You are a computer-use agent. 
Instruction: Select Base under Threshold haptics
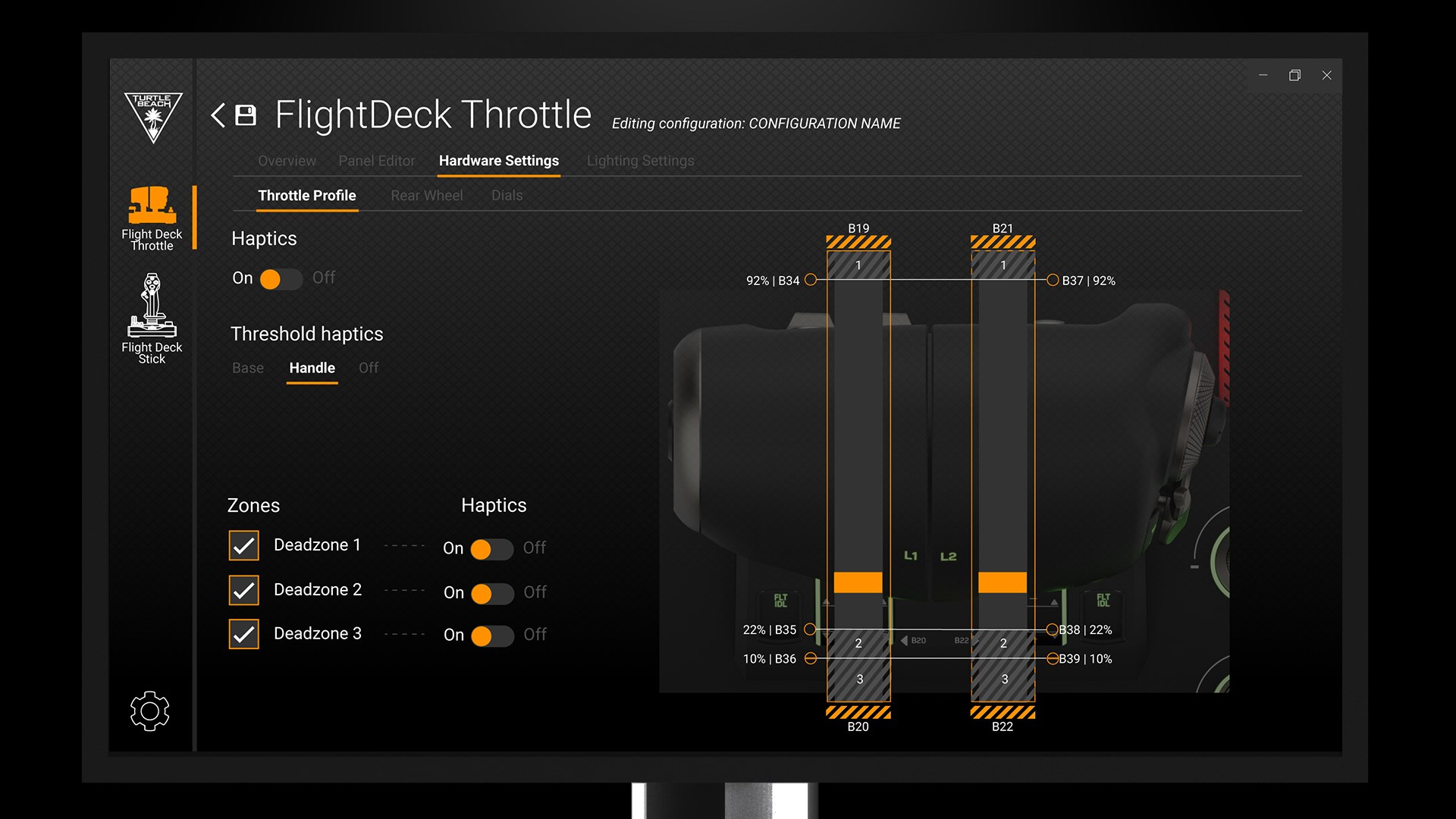[x=247, y=368]
